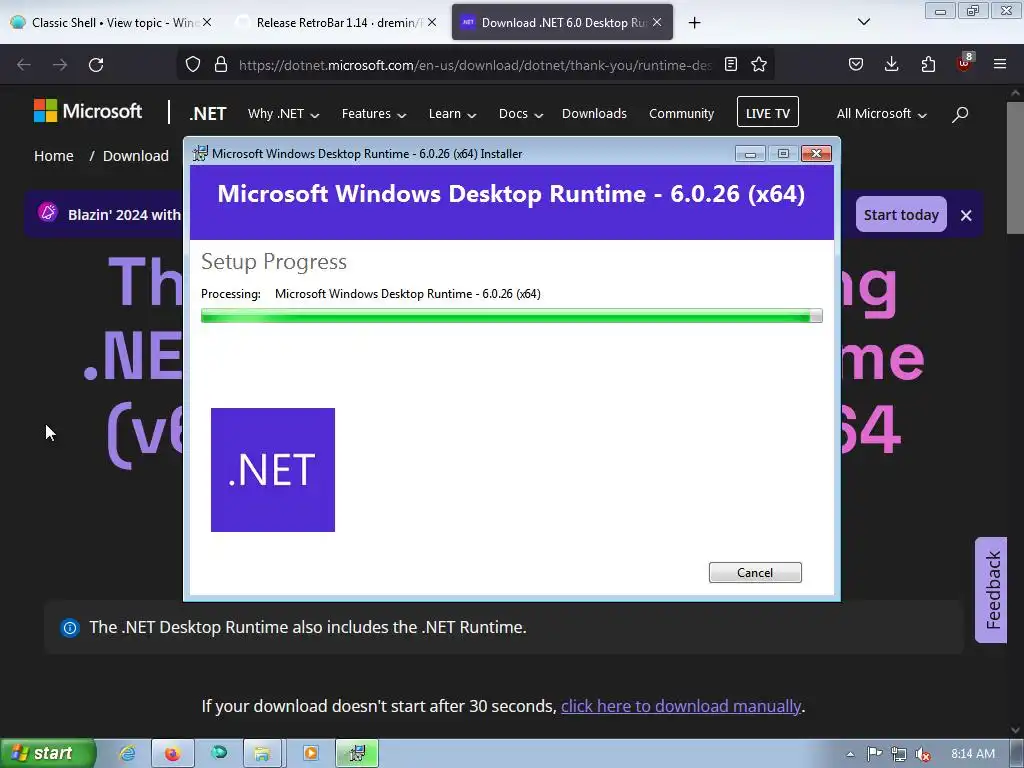1024x768 pixels.
Task: Click the installer taskbar button
Action: tap(357, 754)
